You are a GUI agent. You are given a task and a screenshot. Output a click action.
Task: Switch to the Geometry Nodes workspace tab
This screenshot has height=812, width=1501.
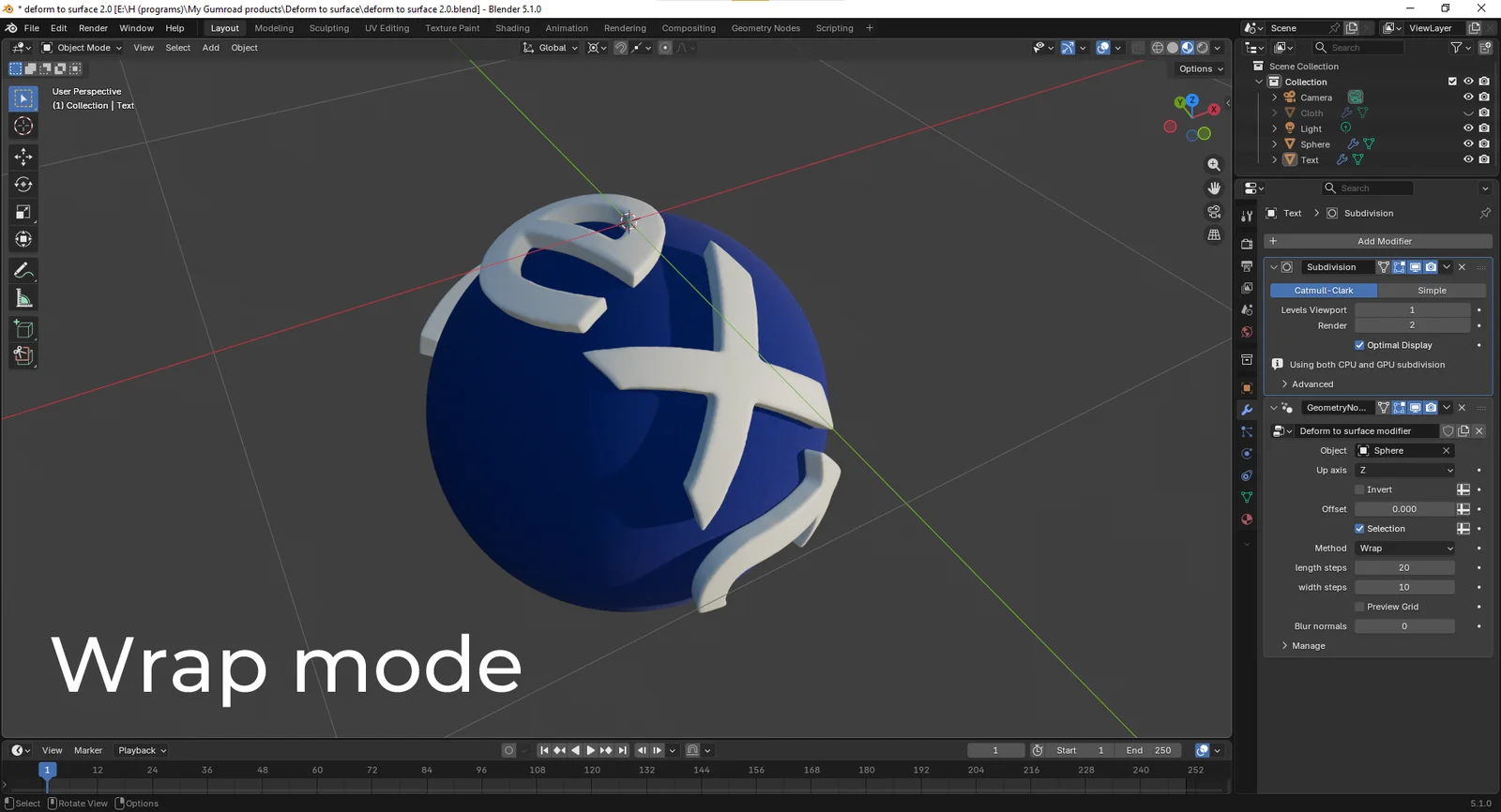pos(766,28)
